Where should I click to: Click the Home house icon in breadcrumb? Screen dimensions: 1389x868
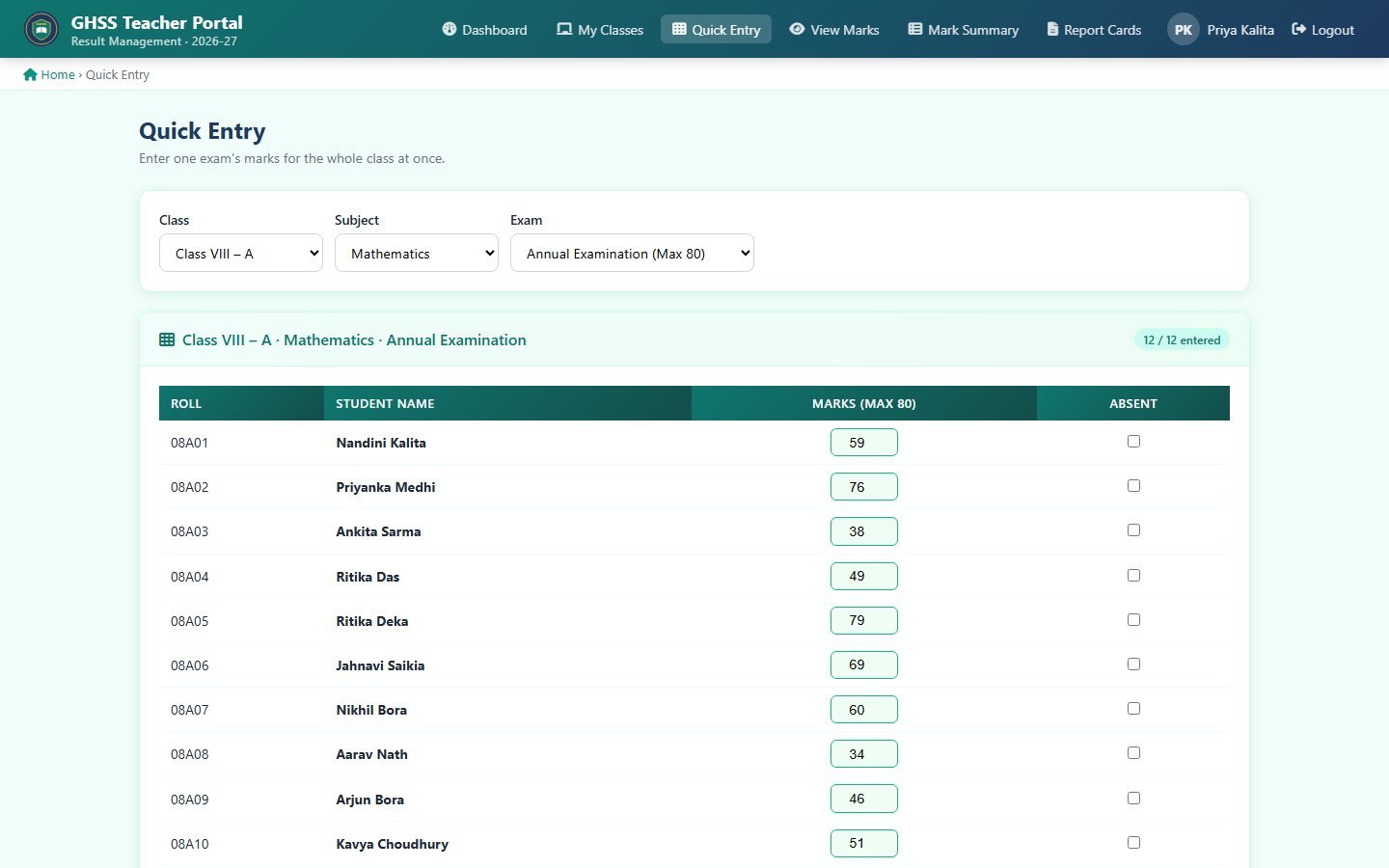(x=30, y=74)
